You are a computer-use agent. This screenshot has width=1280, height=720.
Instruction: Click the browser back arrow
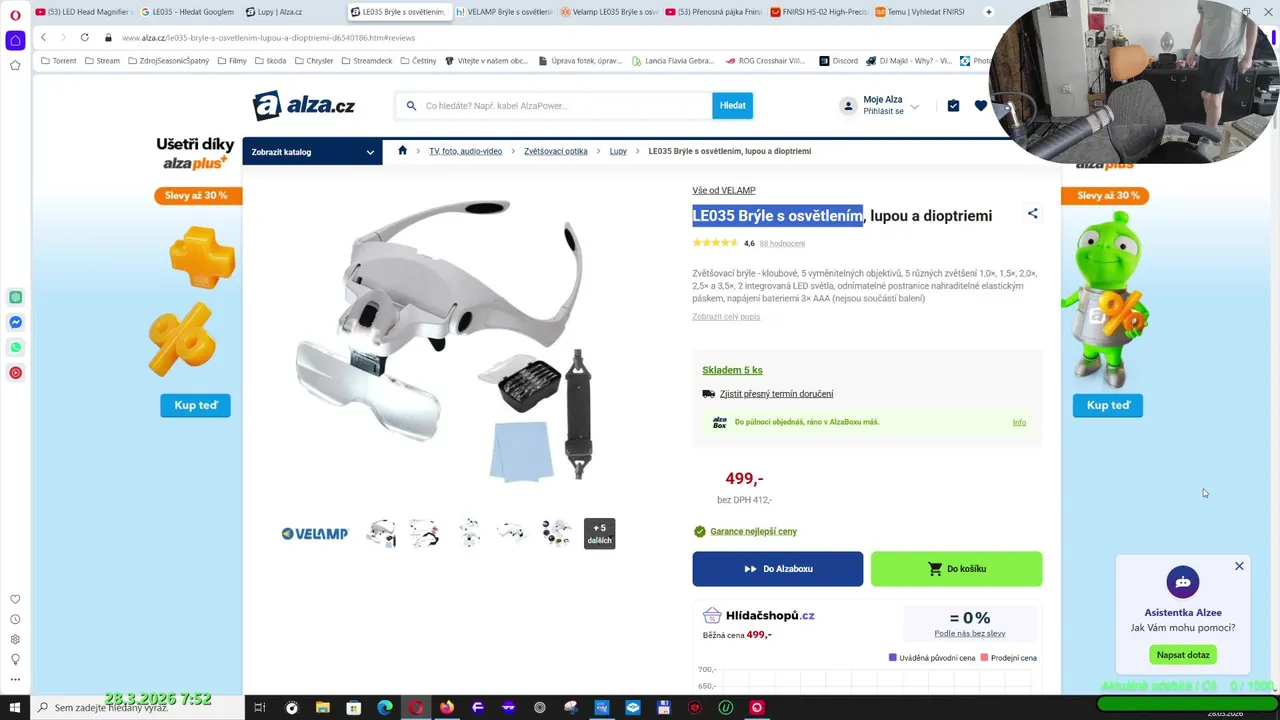click(x=43, y=37)
